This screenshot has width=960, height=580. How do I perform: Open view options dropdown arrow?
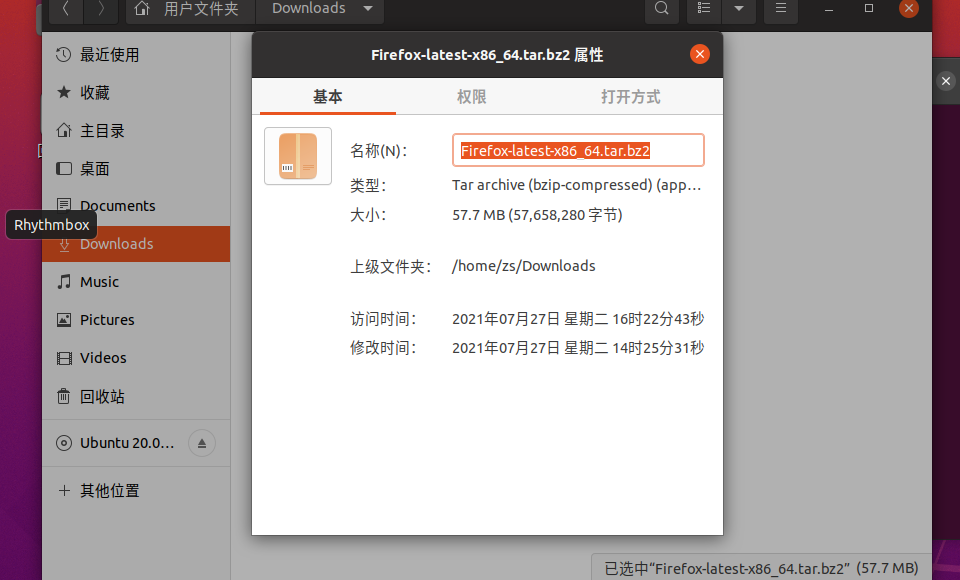coord(739,9)
